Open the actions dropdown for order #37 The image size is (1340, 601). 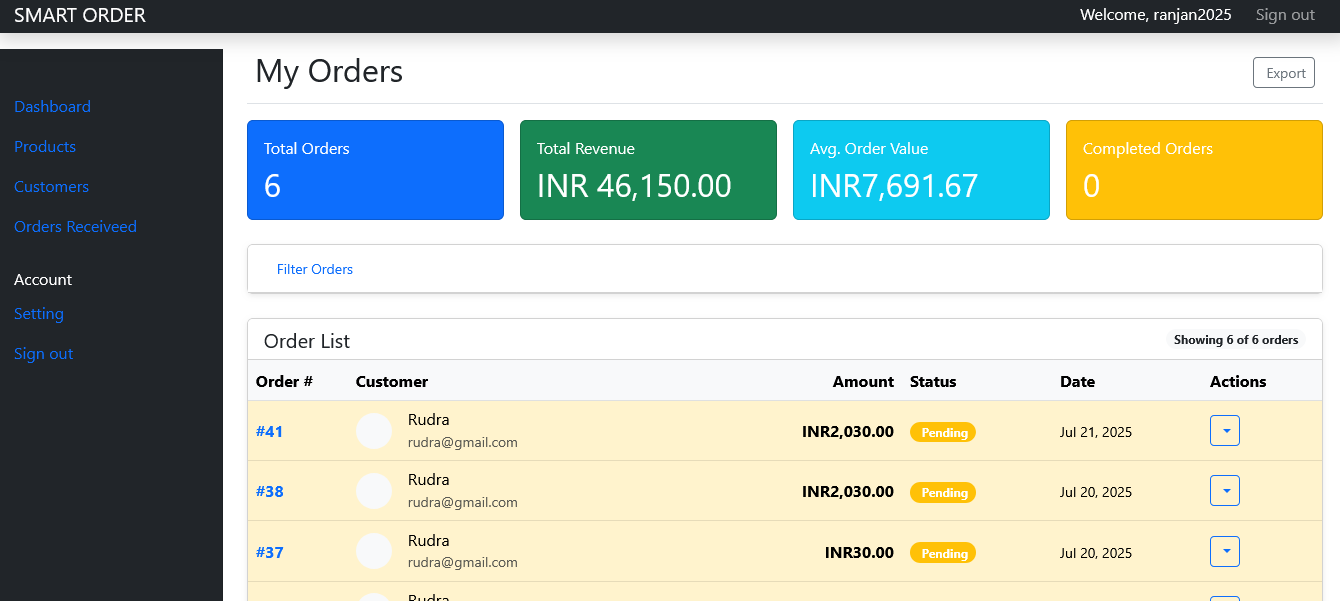tap(1225, 551)
